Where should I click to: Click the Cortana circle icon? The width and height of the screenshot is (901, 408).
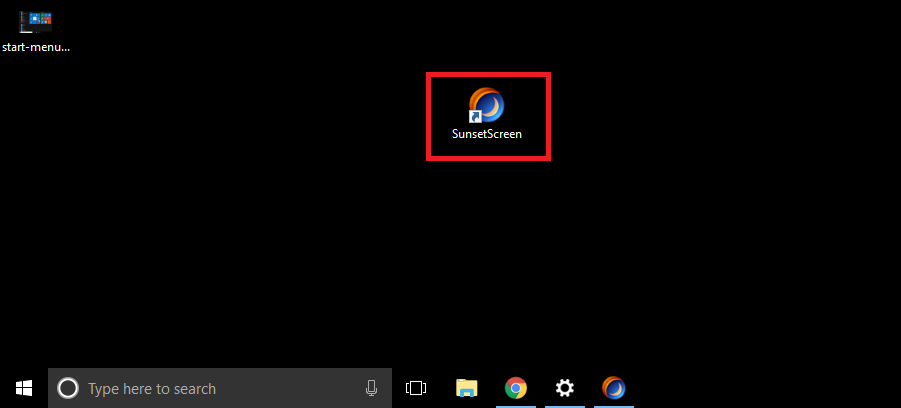tap(68, 388)
